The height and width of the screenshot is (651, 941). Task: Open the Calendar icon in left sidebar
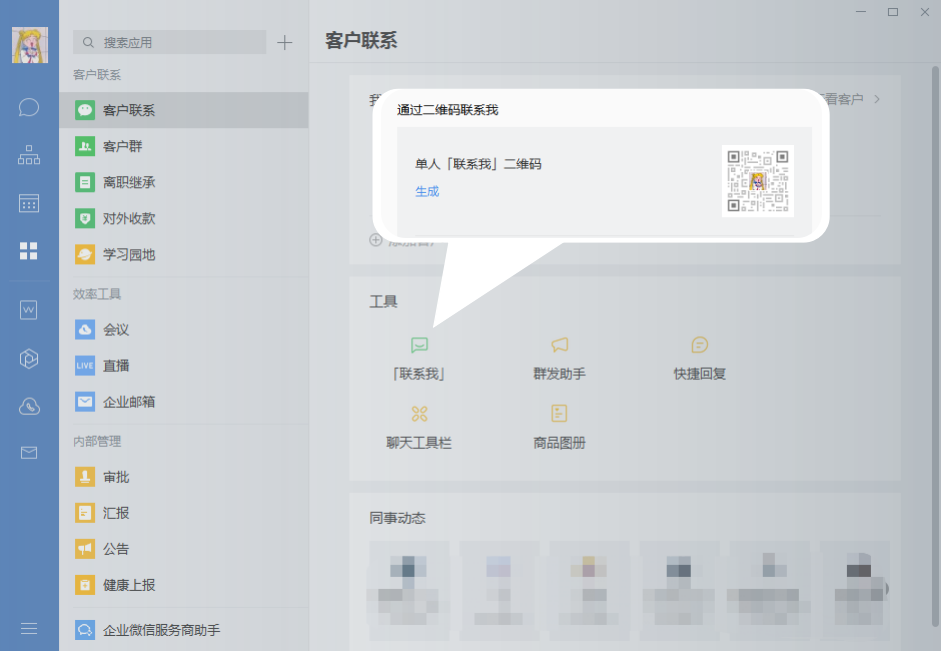(29, 203)
